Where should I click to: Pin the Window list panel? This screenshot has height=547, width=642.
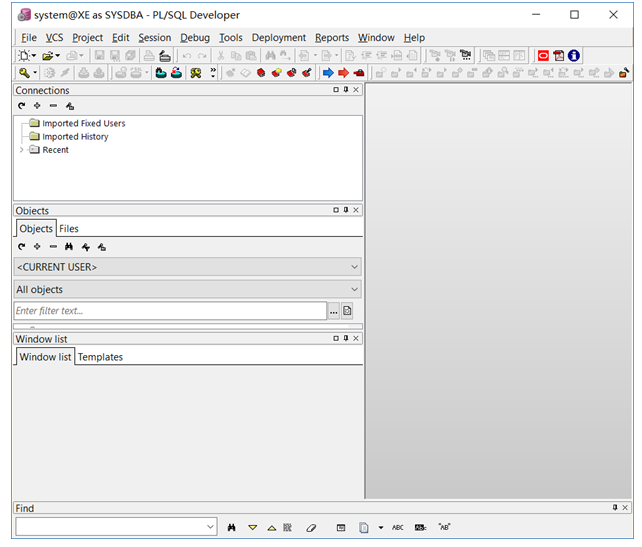346,338
